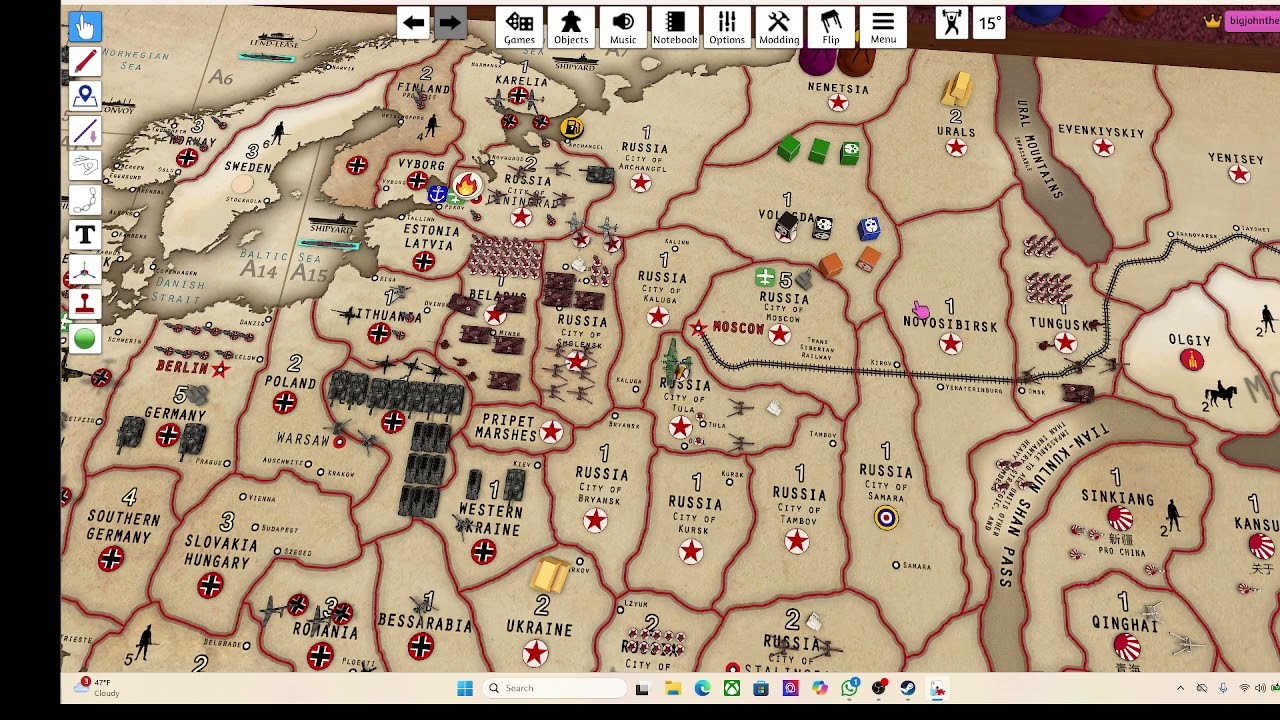Click the green die left of the others

(789, 149)
